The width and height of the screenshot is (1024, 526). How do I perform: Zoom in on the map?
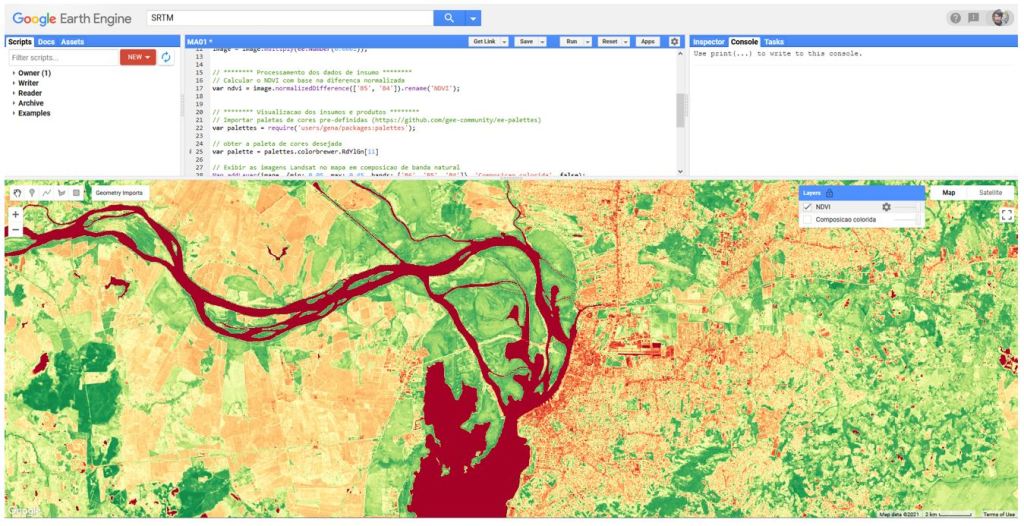pos(15,214)
